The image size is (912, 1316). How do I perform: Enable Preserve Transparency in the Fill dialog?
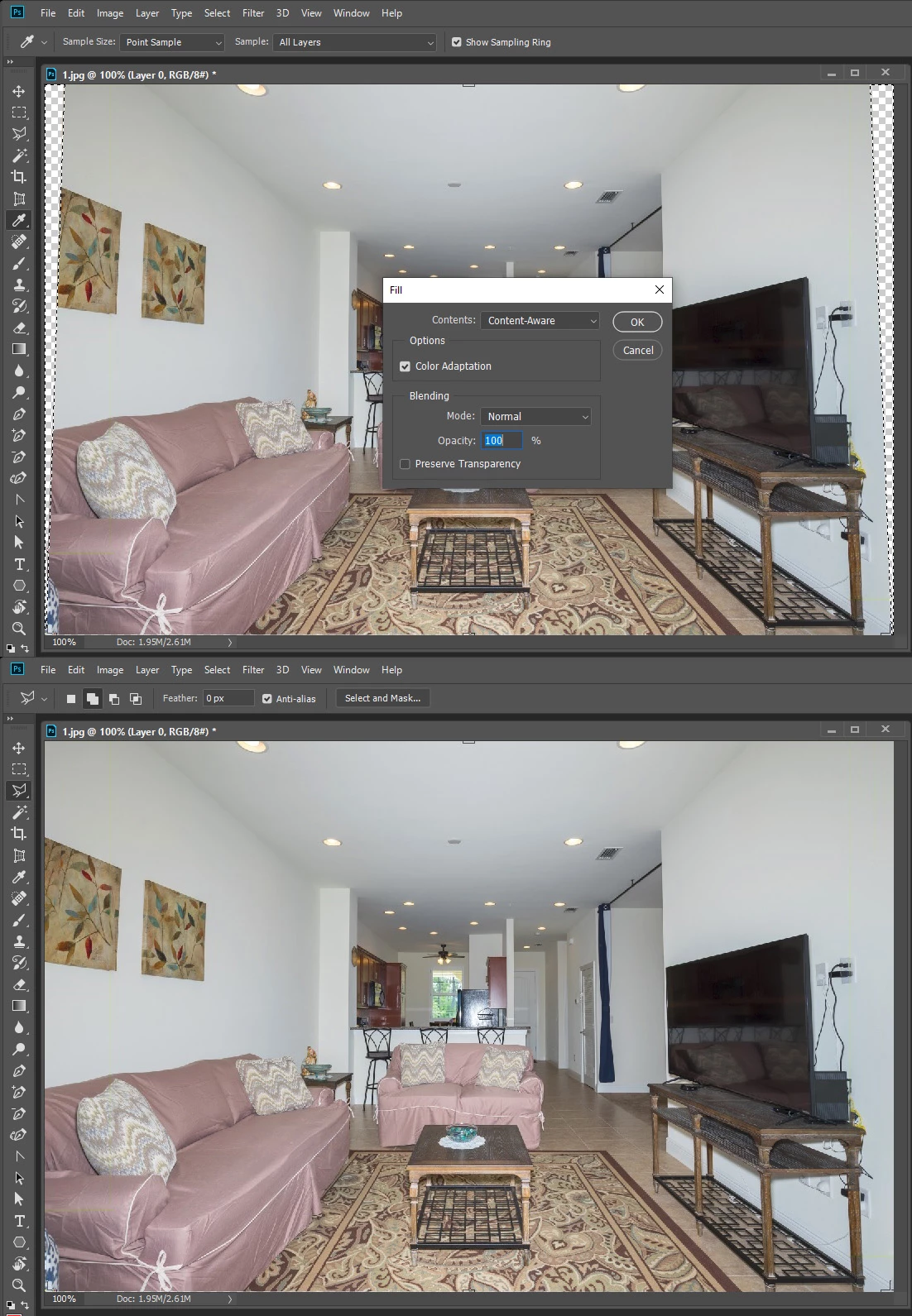pyautogui.click(x=405, y=464)
